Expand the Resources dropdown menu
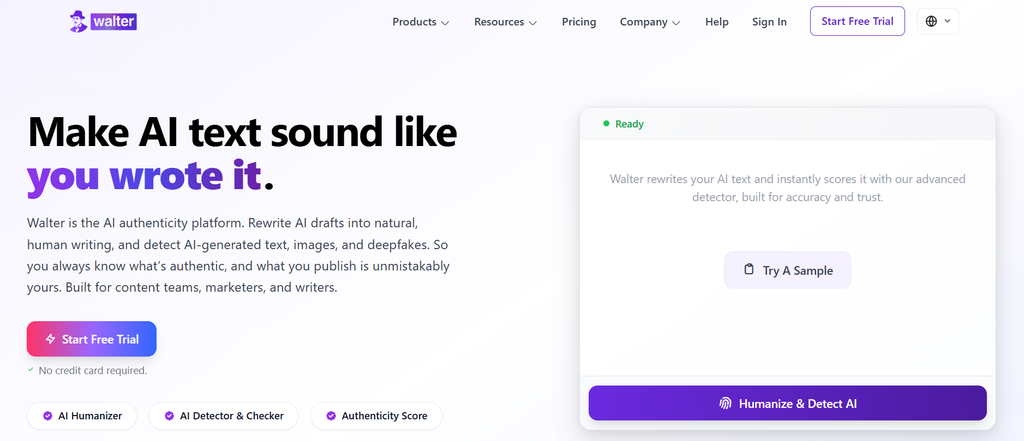 coord(505,22)
